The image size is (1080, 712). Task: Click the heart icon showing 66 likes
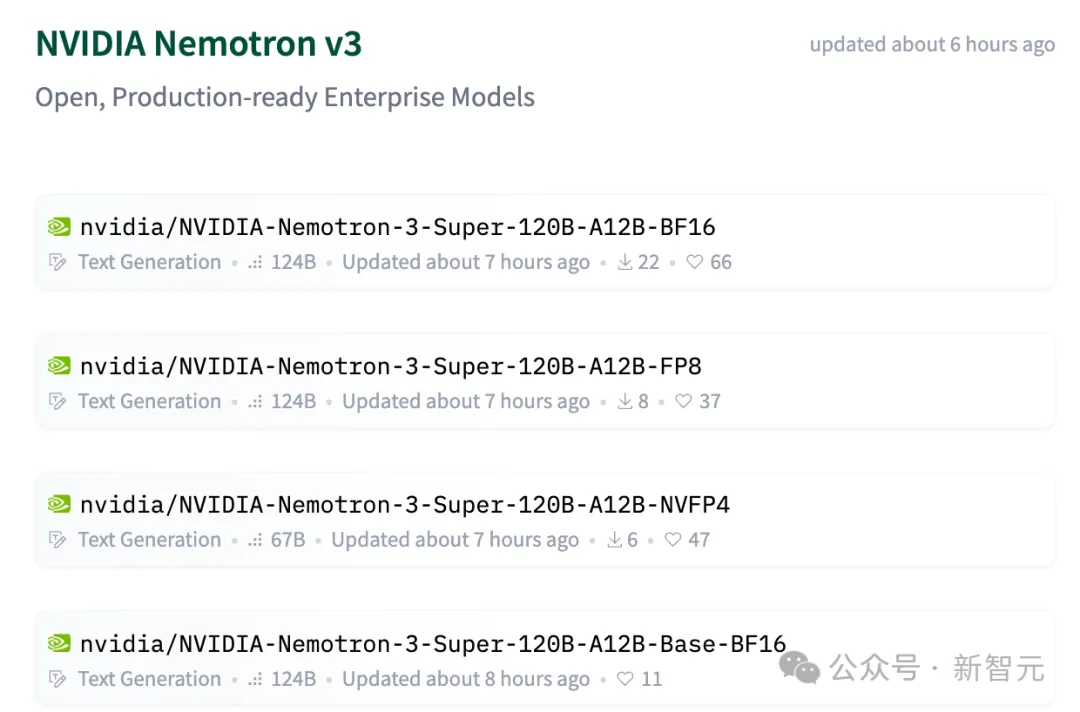pyautogui.click(x=695, y=262)
